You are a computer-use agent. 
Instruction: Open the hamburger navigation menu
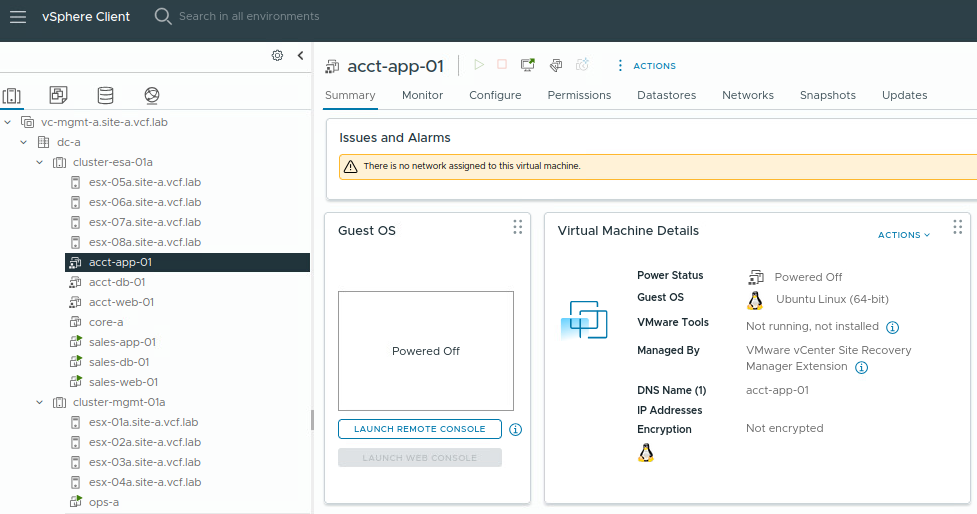(x=18, y=16)
